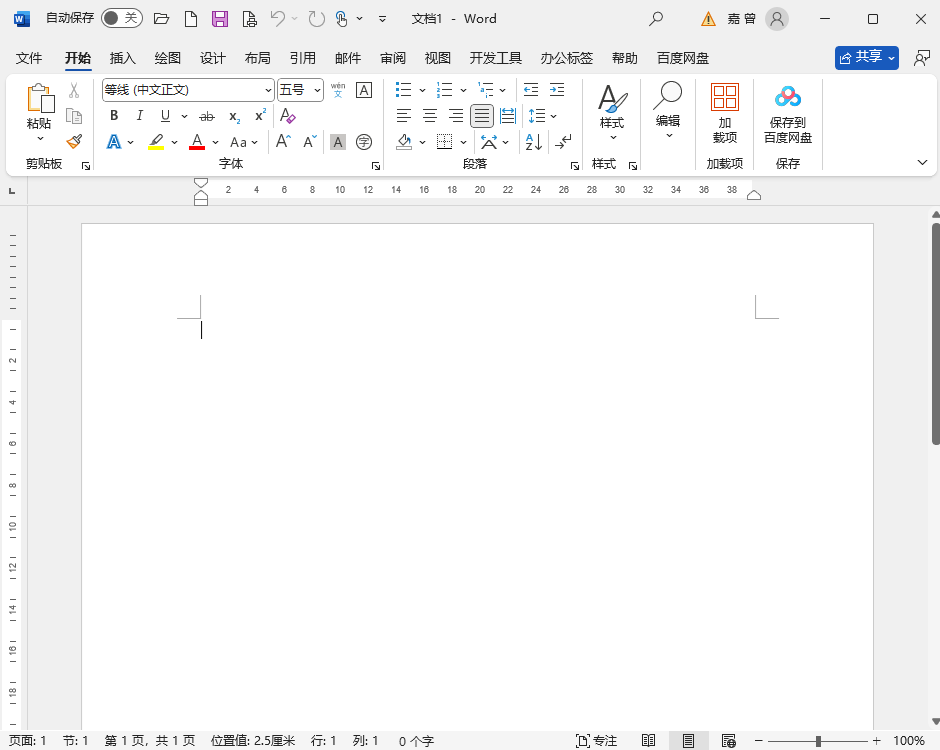
Task: Open the 邮件 ribbon tab
Action: pos(347,58)
